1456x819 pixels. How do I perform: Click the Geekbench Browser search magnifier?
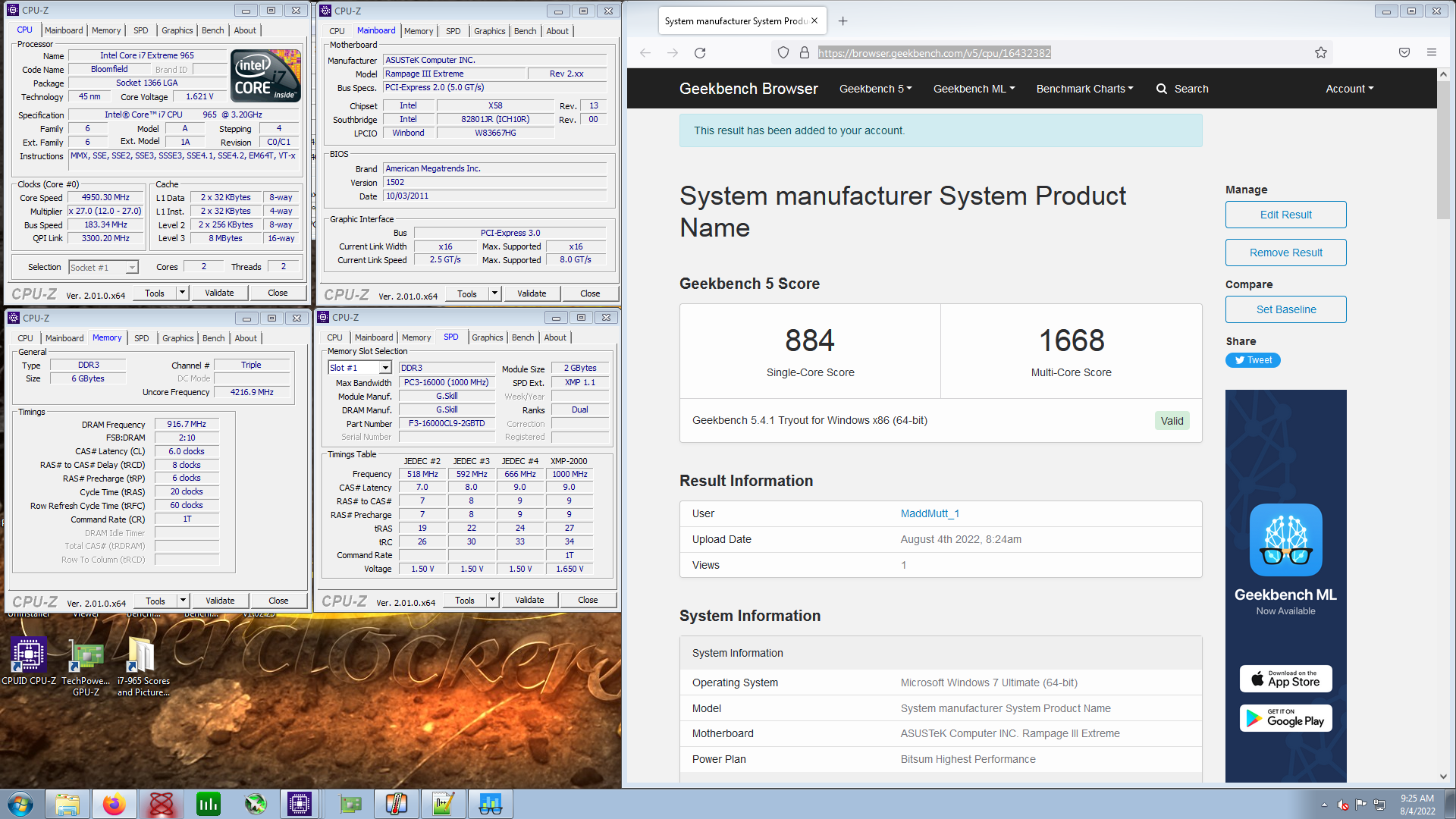pyautogui.click(x=1161, y=89)
